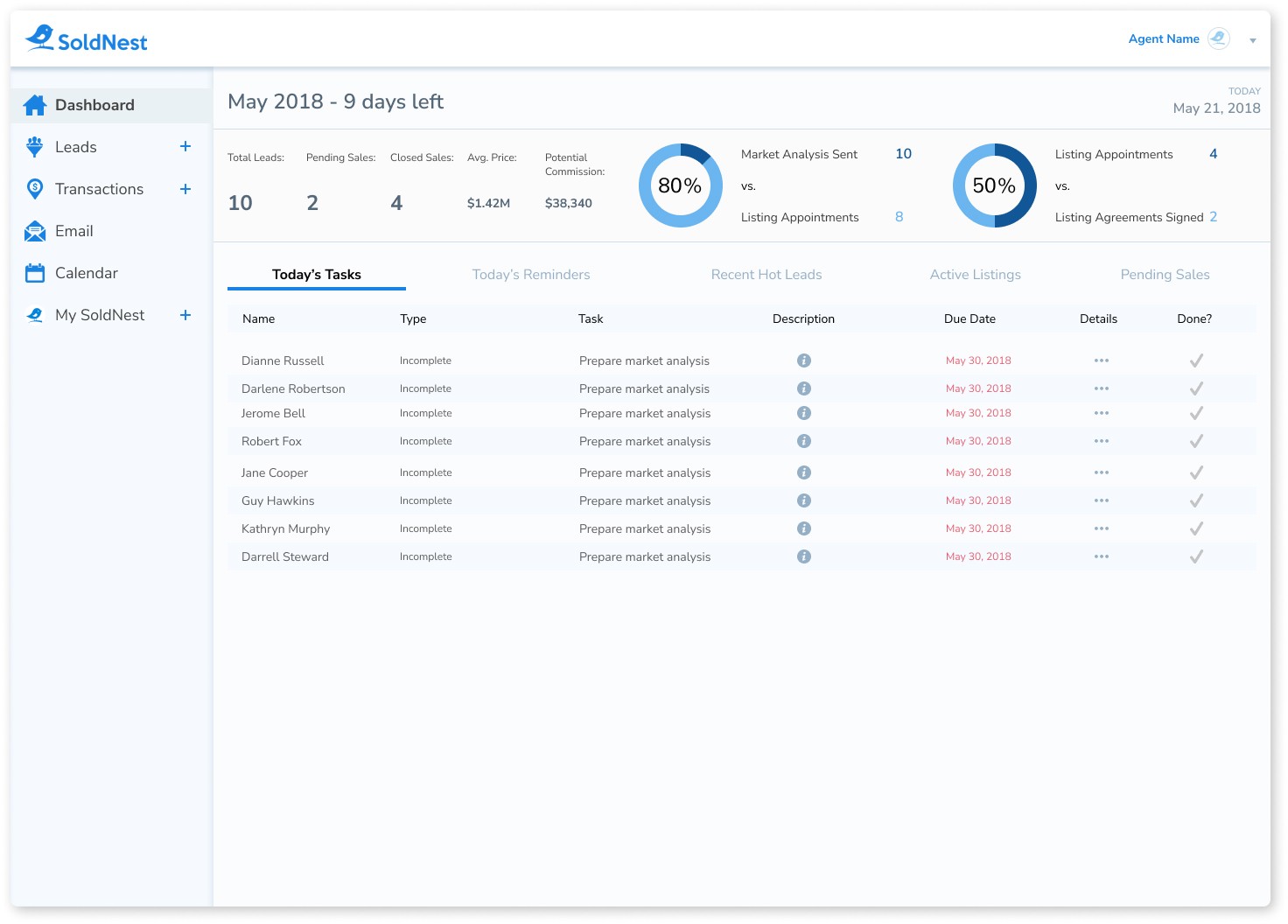
Task: Click the Email envelope icon
Action: click(x=35, y=231)
